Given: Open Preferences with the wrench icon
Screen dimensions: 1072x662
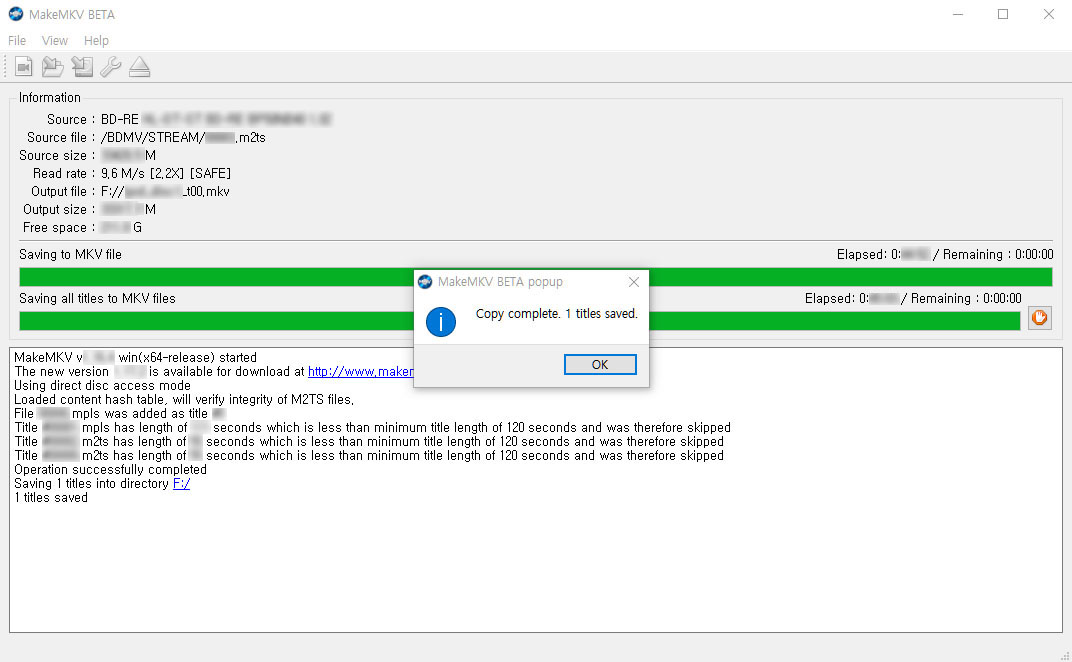Looking at the screenshot, I should (x=111, y=66).
